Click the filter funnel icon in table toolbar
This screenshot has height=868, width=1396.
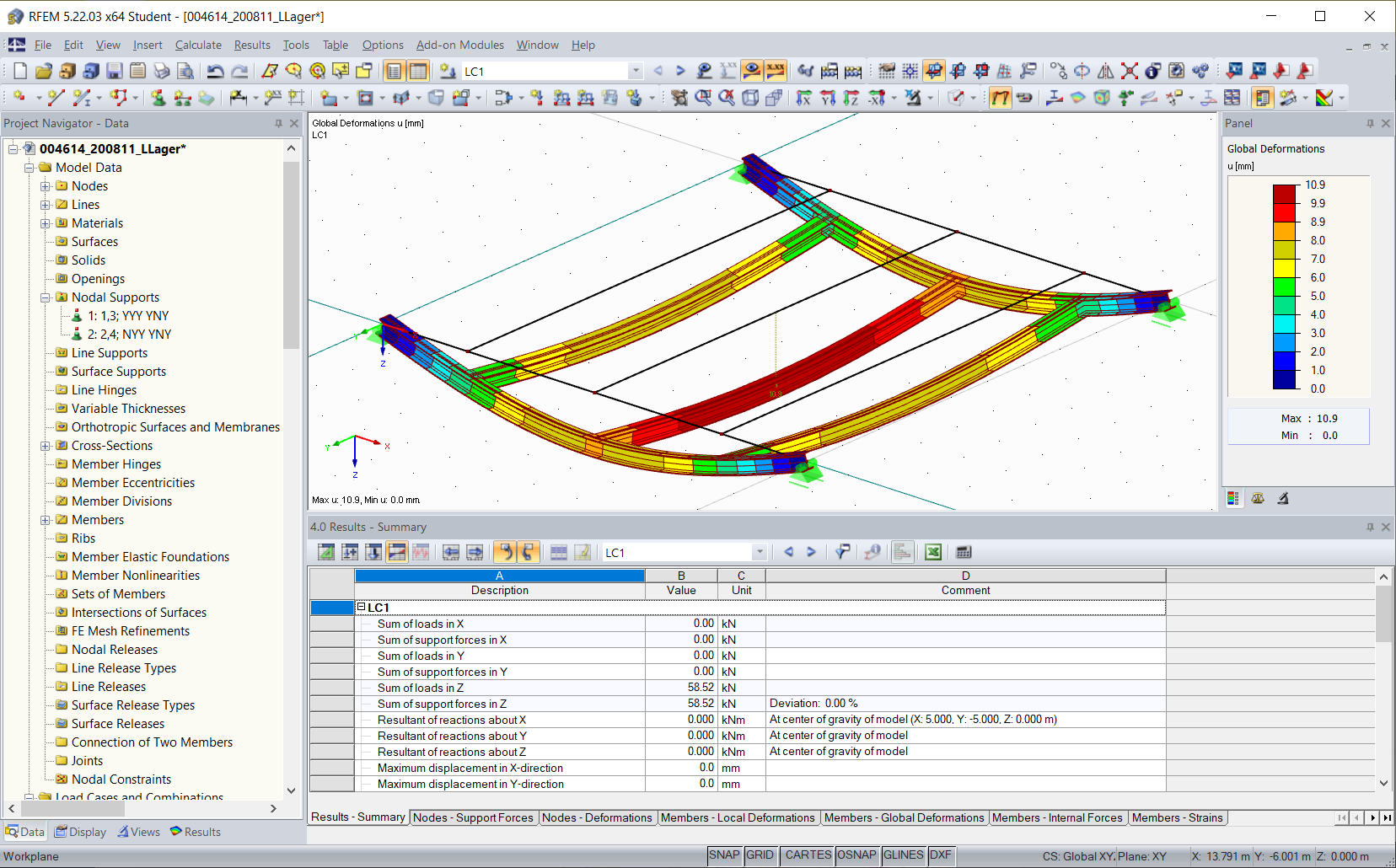point(842,552)
